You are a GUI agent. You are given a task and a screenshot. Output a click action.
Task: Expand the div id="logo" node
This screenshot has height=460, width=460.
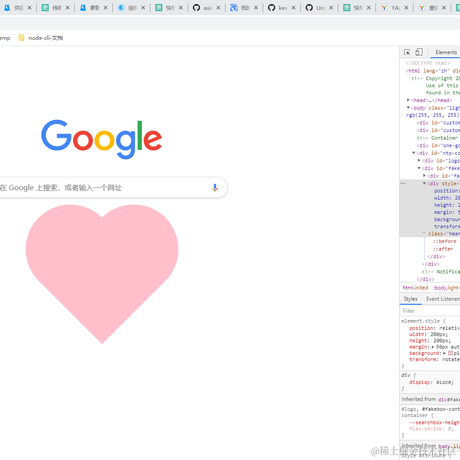click(419, 161)
